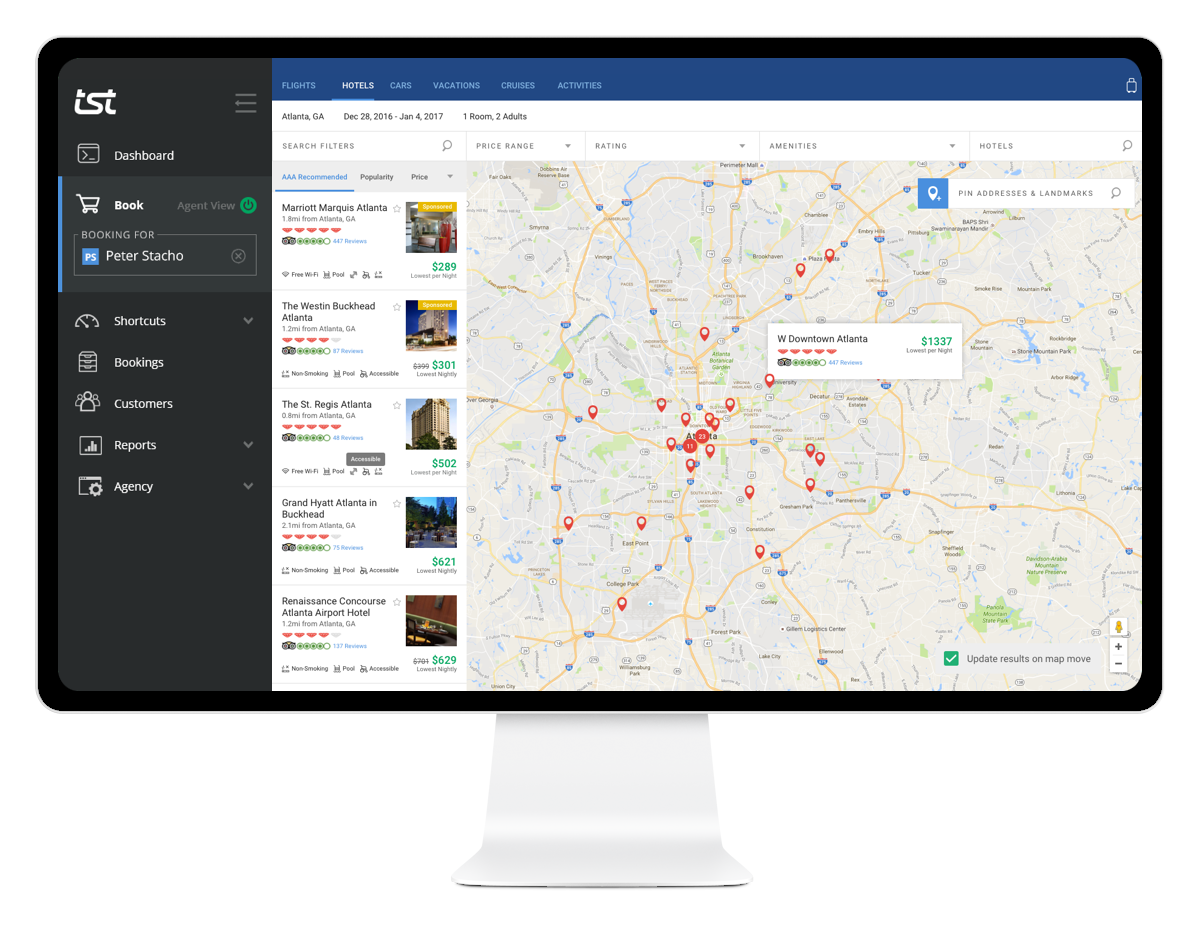This screenshot has height=940, width=1200.
Task: Open Renaissance Concourse 137 Reviews link
Action: [350, 646]
